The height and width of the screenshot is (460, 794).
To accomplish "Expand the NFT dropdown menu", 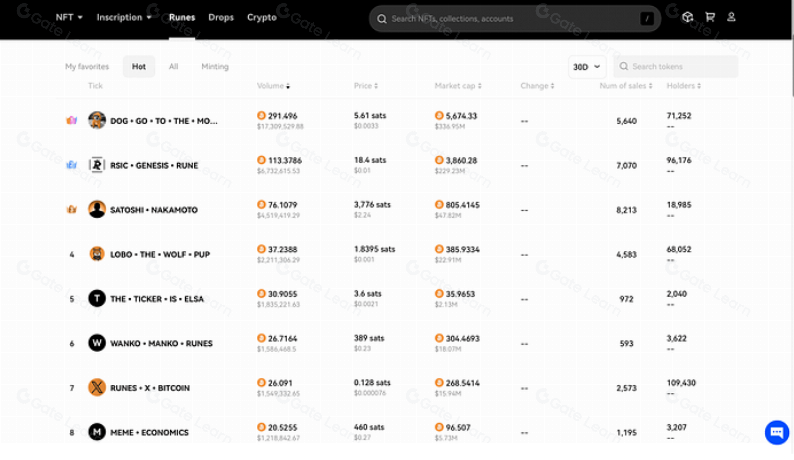I will point(69,17).
